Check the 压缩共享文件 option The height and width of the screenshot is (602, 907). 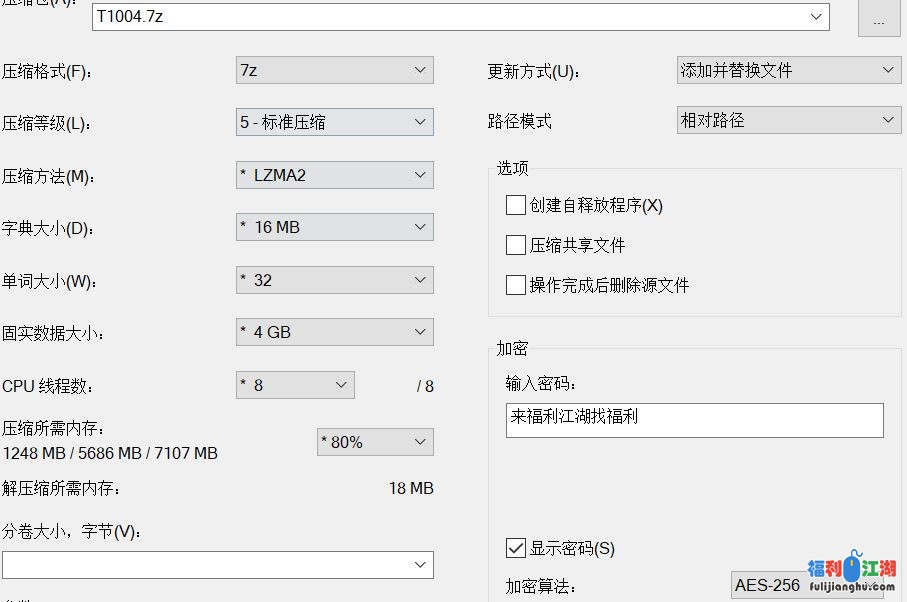516,245
